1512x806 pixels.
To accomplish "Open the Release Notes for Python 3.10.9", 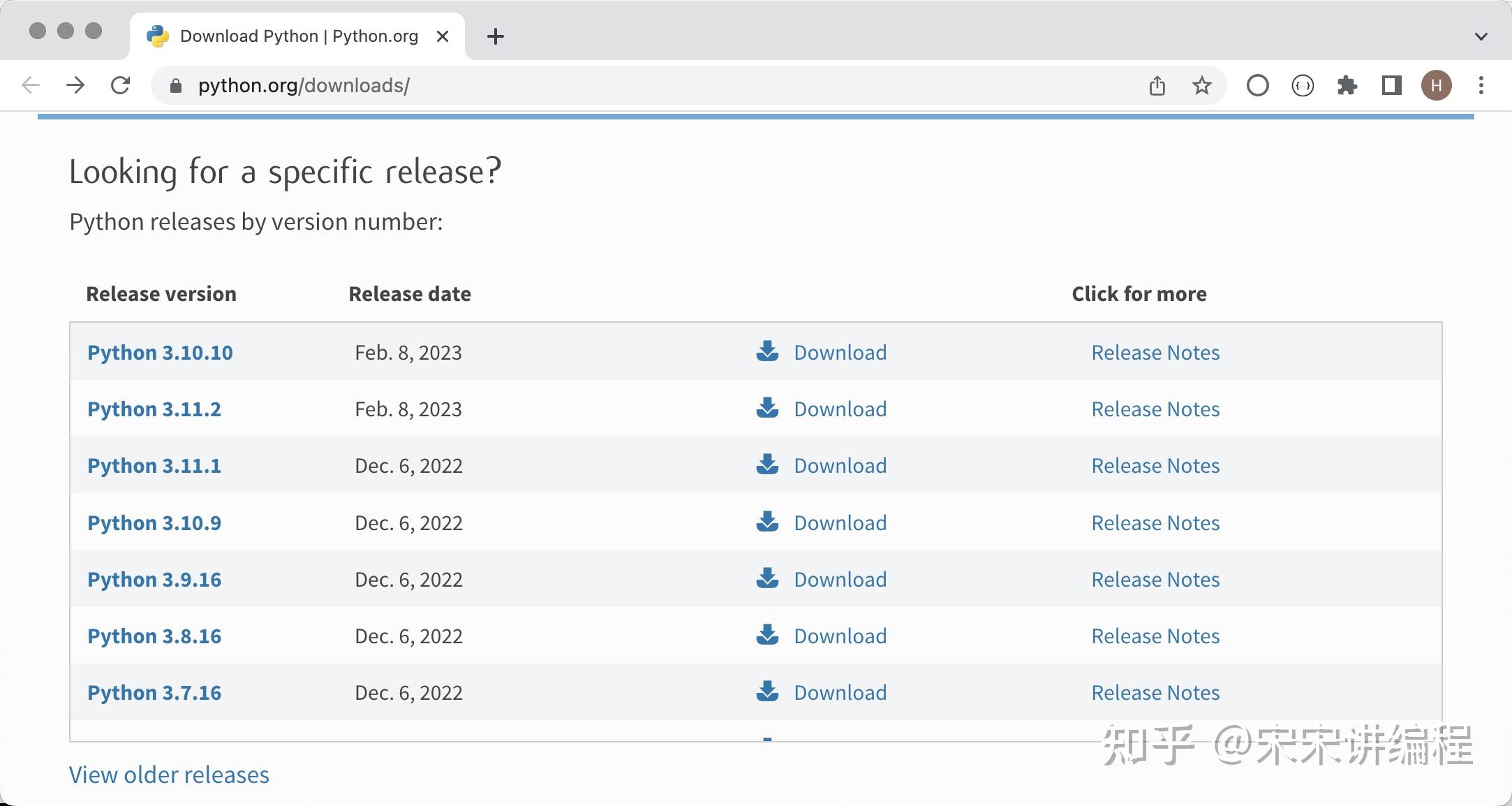I will (x=1155, y=523).
